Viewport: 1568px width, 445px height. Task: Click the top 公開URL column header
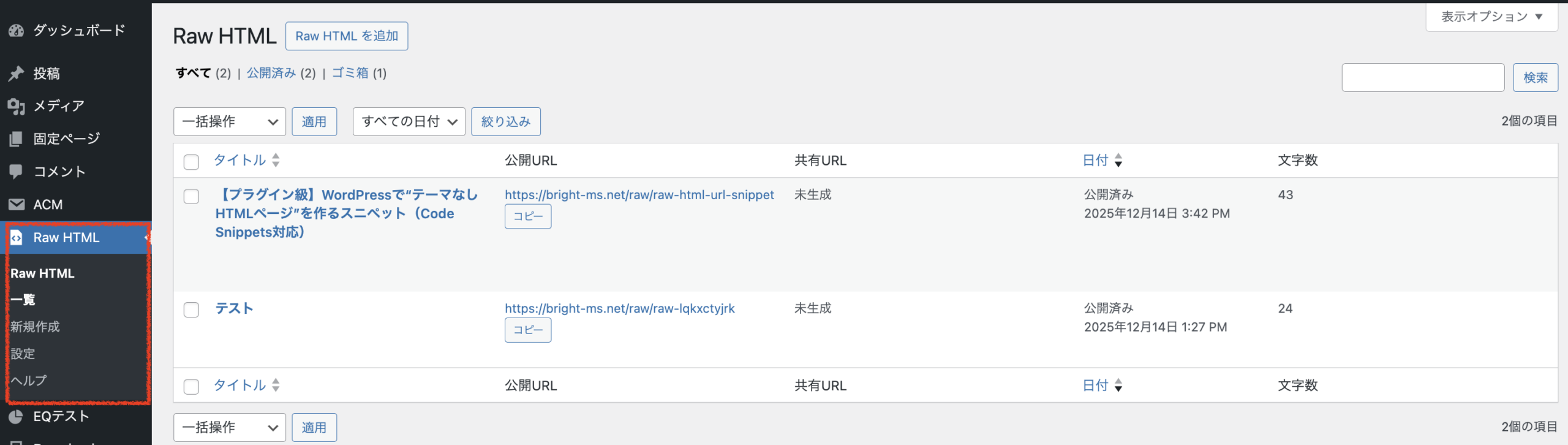tap(531, 161)
